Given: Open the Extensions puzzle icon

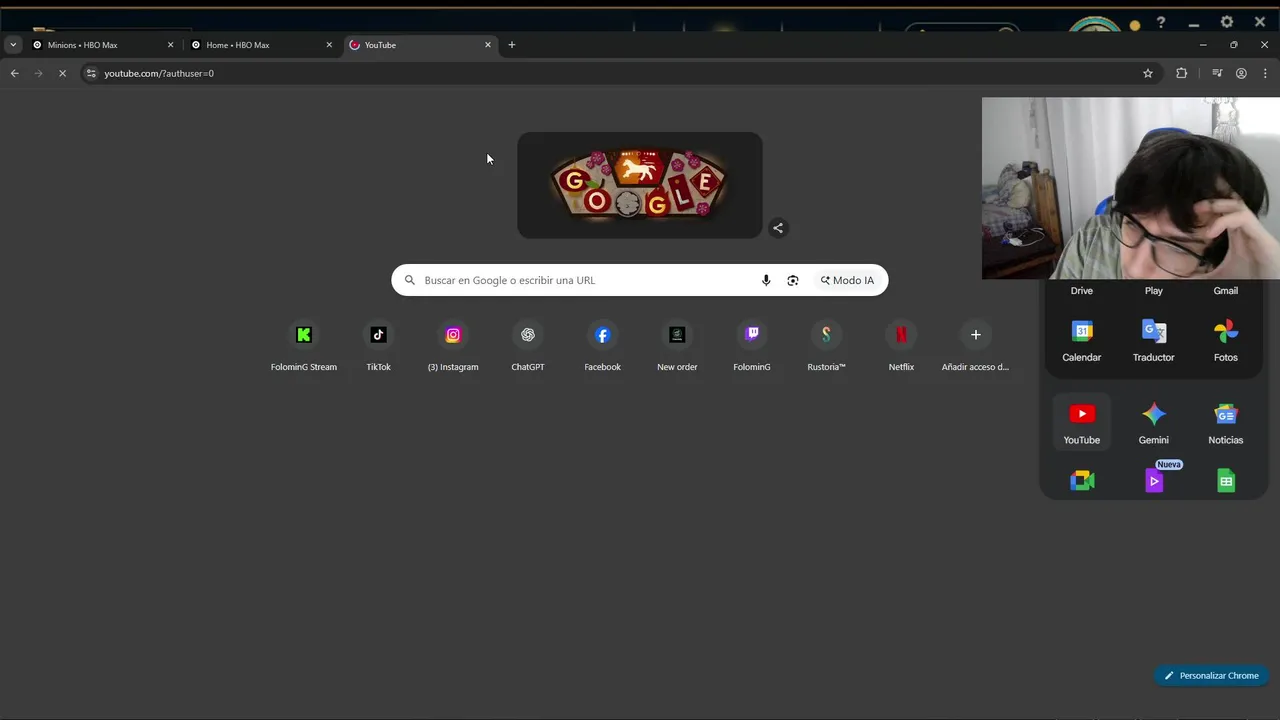Looking at the screenshot, I should (x=1182, y=73).
